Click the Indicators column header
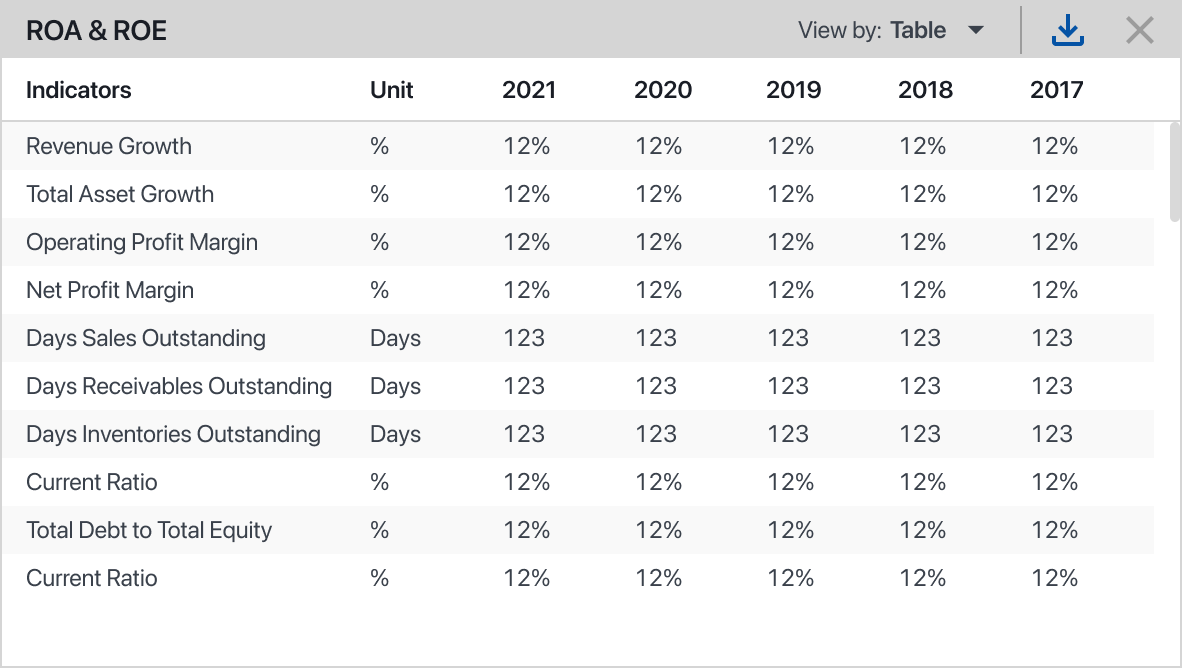The width and height of the screenshot is (1182, 668). point(78,90)
